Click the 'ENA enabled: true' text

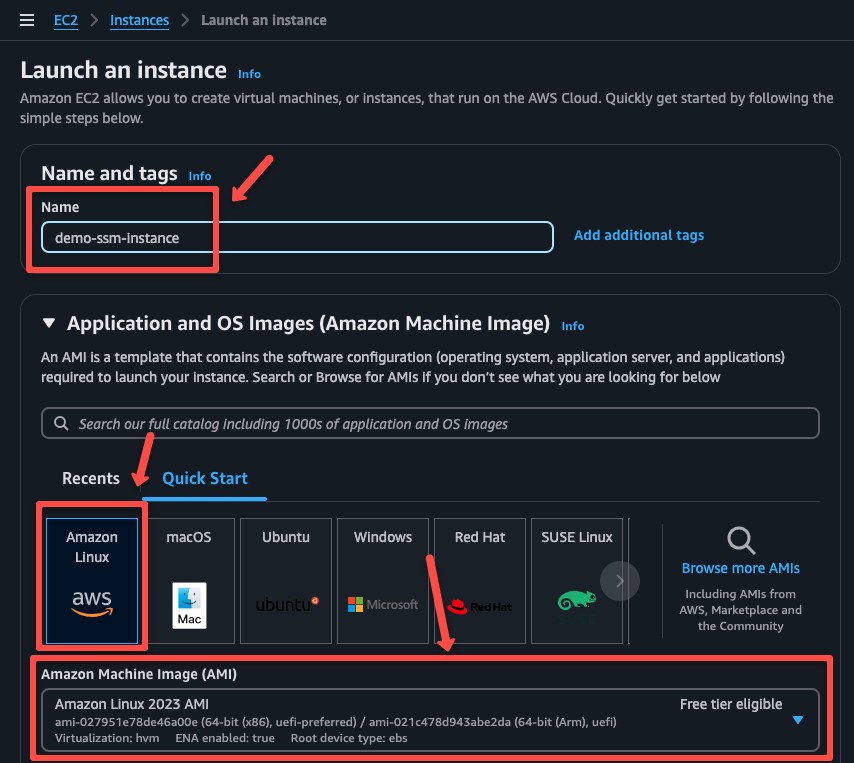coord(225,738)
